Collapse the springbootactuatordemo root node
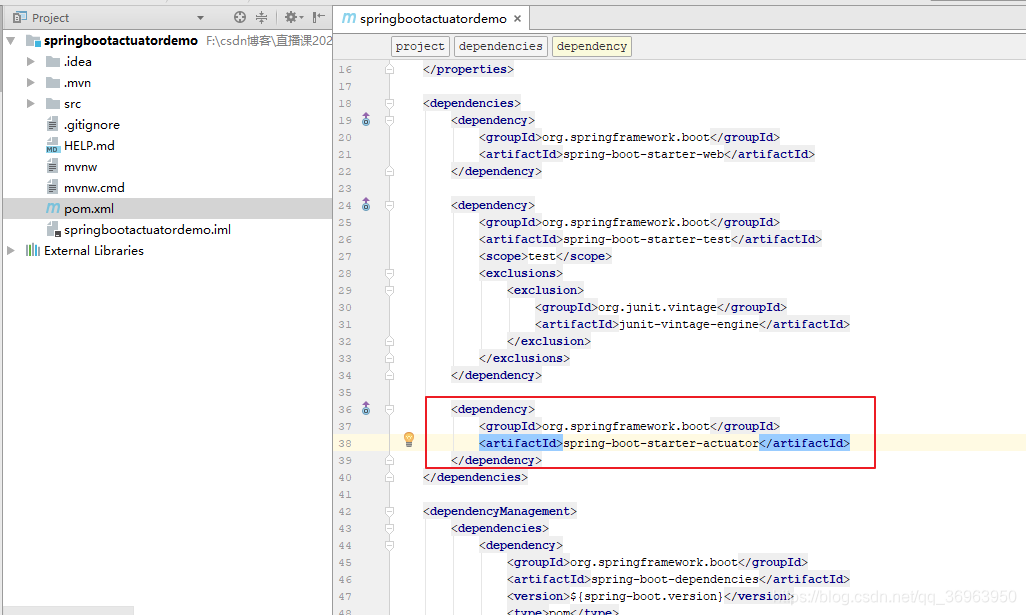 (x=10, y=41)
